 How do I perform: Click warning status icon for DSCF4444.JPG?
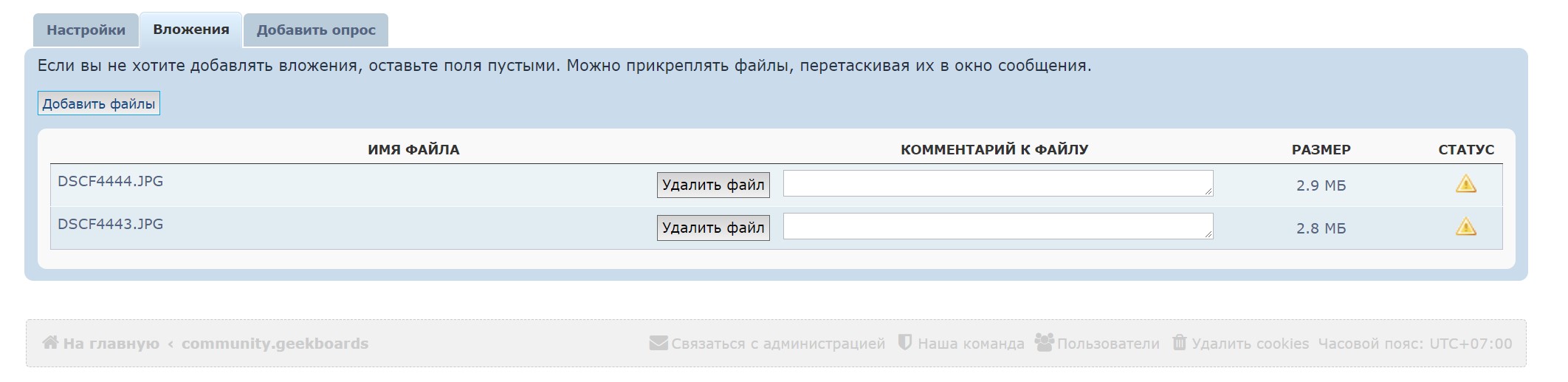(1465, 184)
